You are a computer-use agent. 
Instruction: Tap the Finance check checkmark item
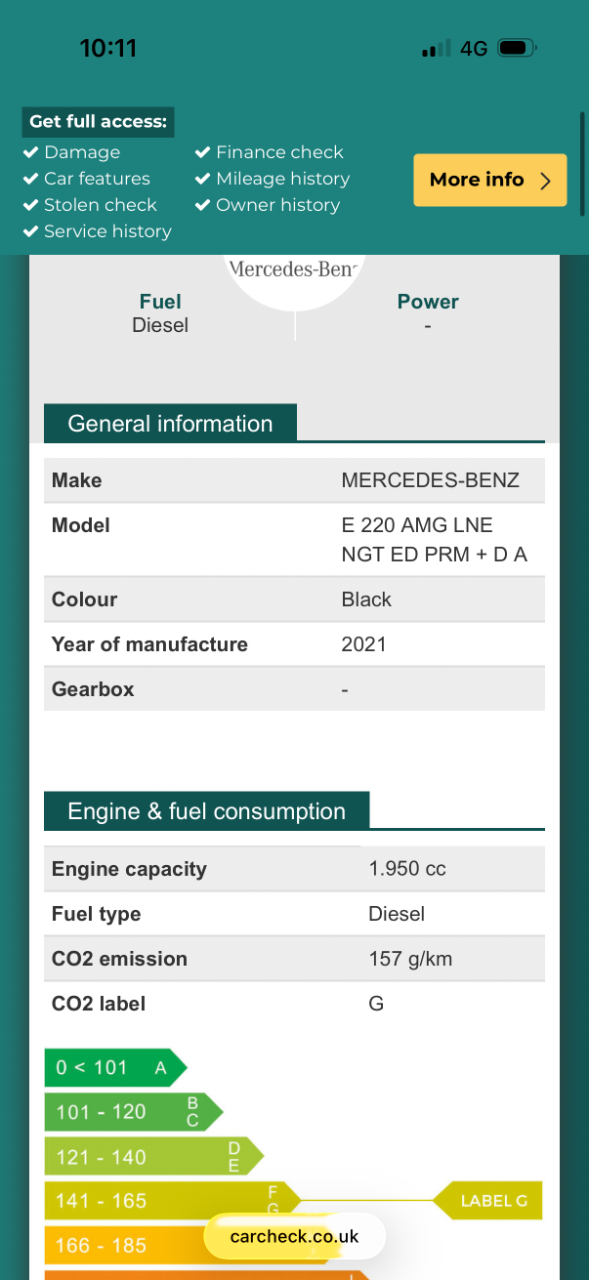(x=269, y=152)
